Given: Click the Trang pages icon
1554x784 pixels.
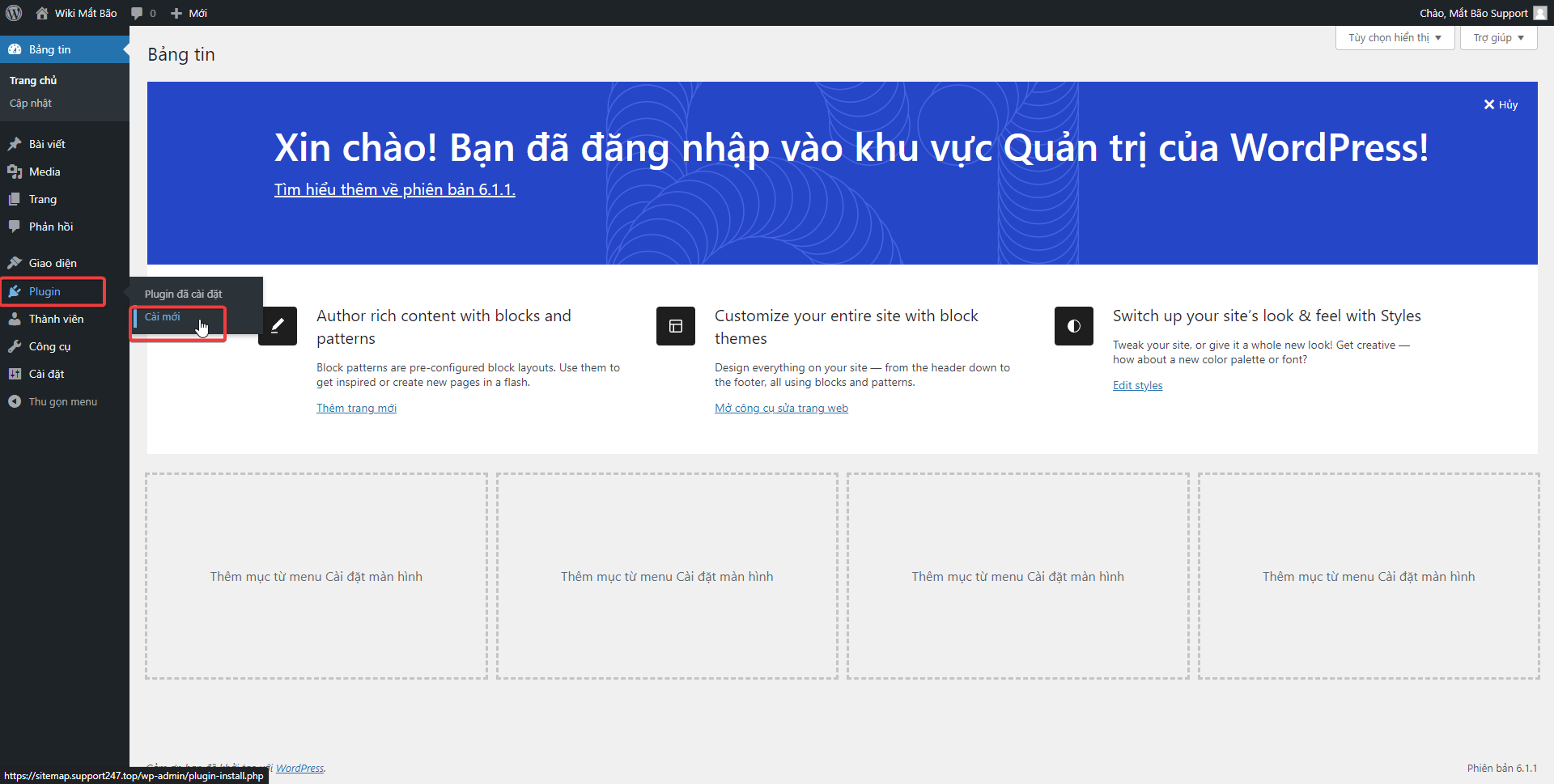Looking at the screenshot, I should click(15, 199).
